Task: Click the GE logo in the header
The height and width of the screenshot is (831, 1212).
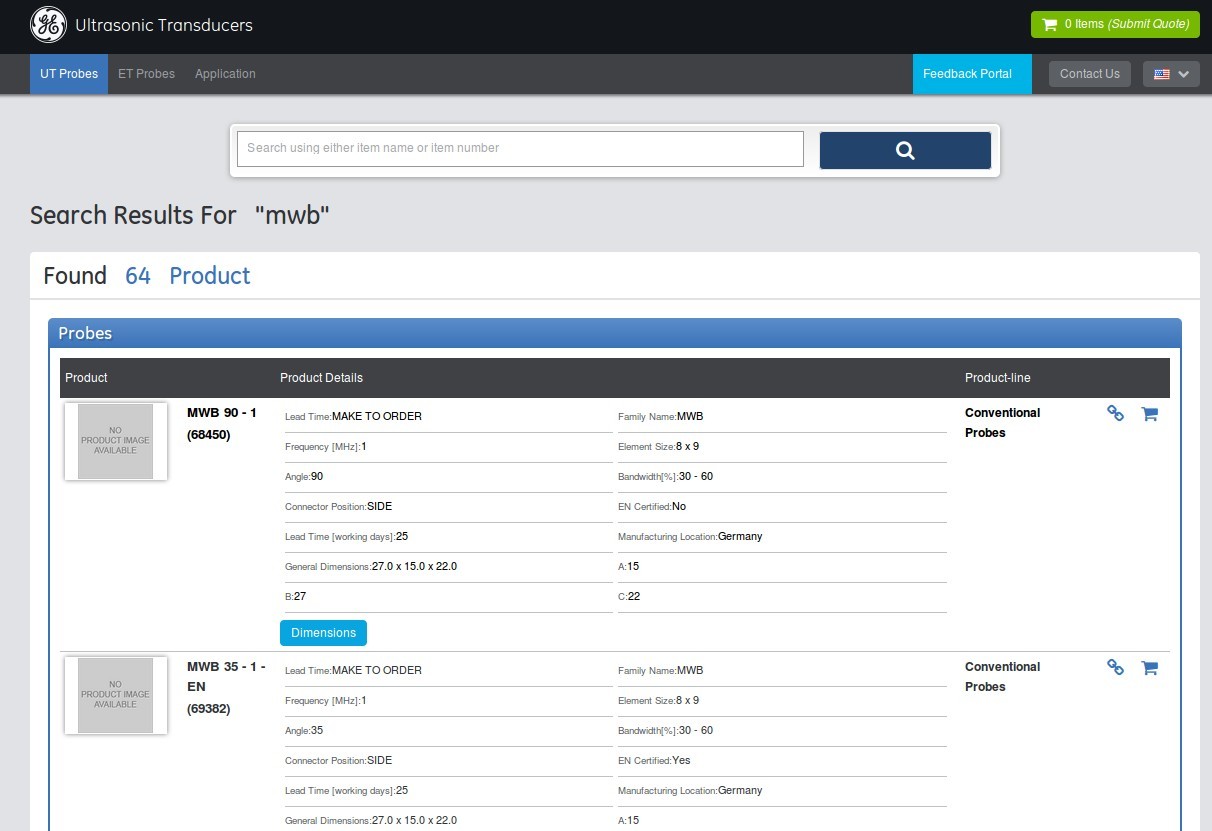Action: (x=48, y=25)
